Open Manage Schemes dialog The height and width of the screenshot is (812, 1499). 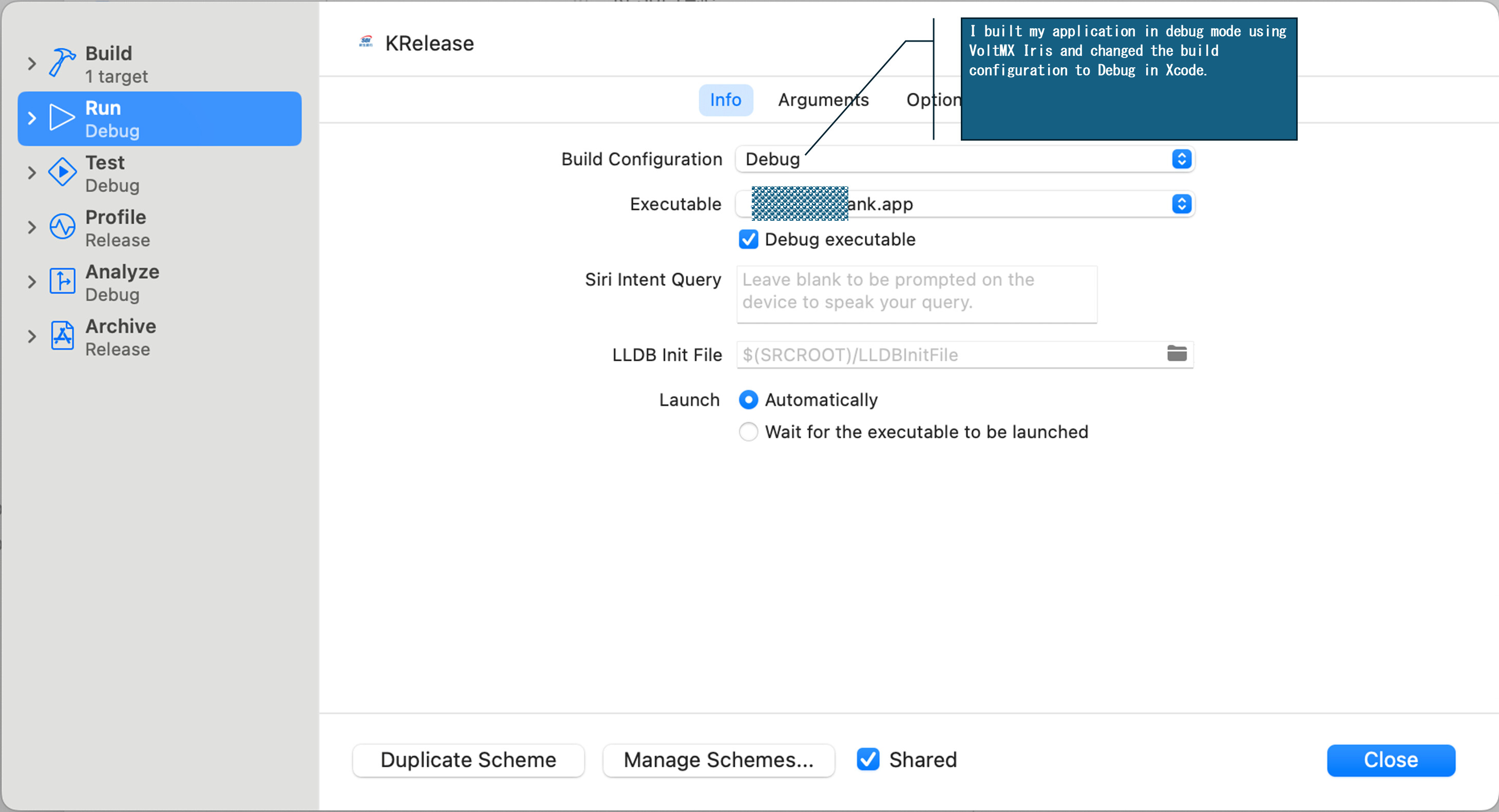(718, 760)
